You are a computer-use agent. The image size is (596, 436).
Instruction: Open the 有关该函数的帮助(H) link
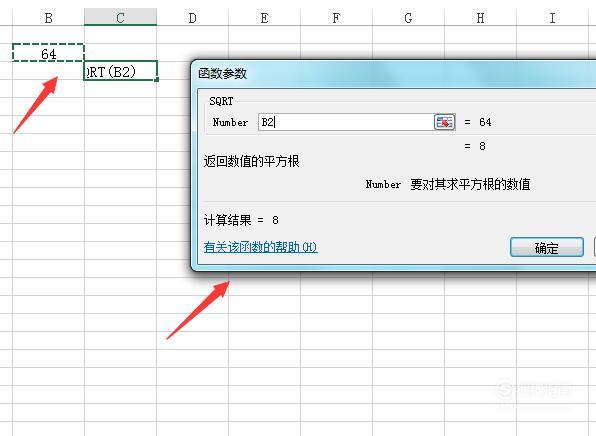pyautogui.click(x=260, y=247)
